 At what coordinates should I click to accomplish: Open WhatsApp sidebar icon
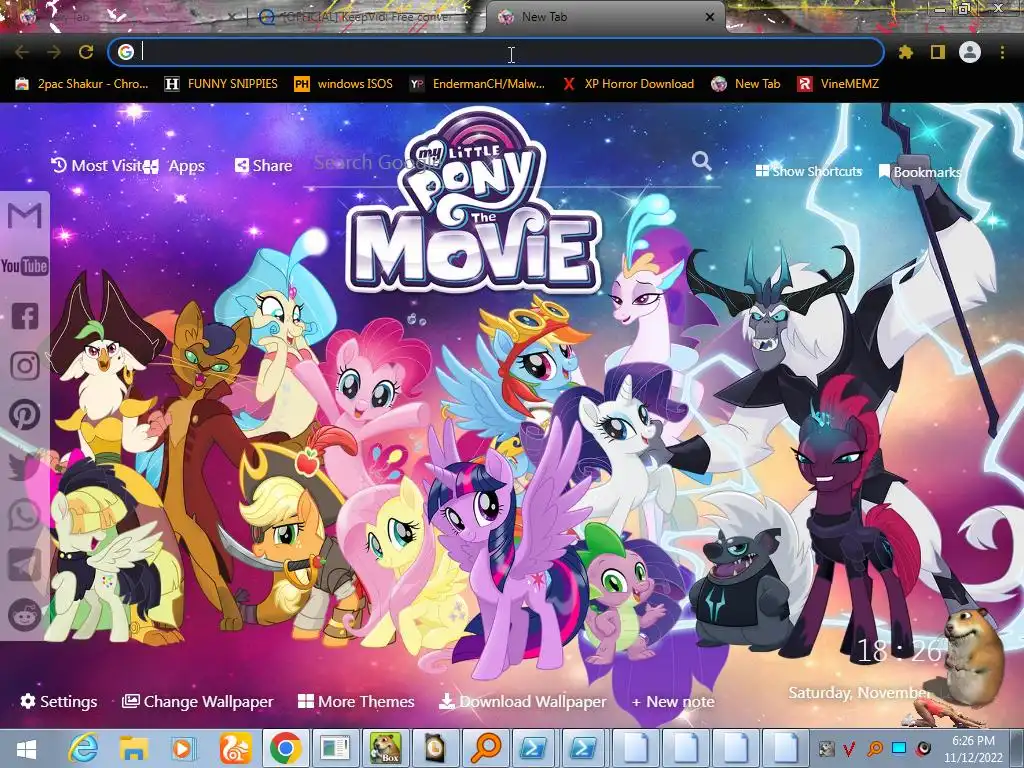pos(24,515)
